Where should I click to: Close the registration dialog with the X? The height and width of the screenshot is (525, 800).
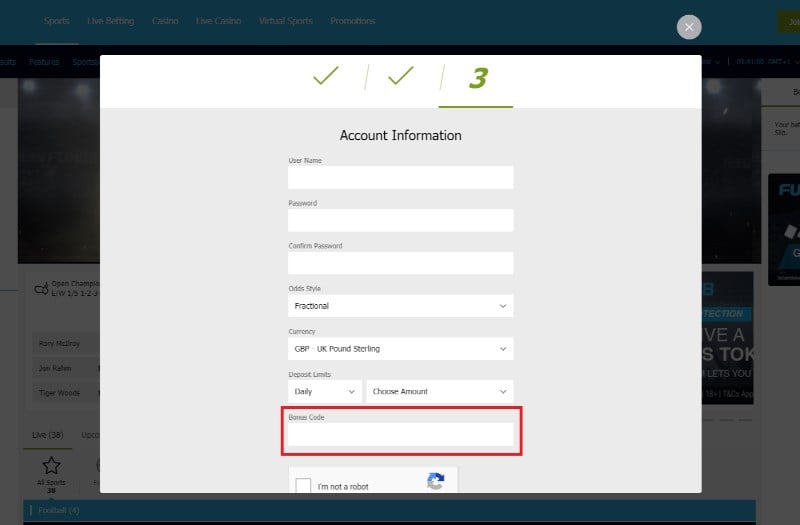689,27
